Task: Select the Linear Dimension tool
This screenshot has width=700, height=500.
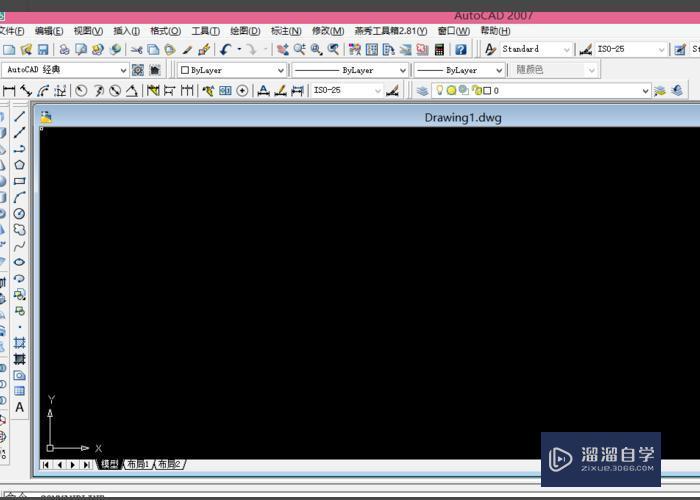Action: (9, 91)
